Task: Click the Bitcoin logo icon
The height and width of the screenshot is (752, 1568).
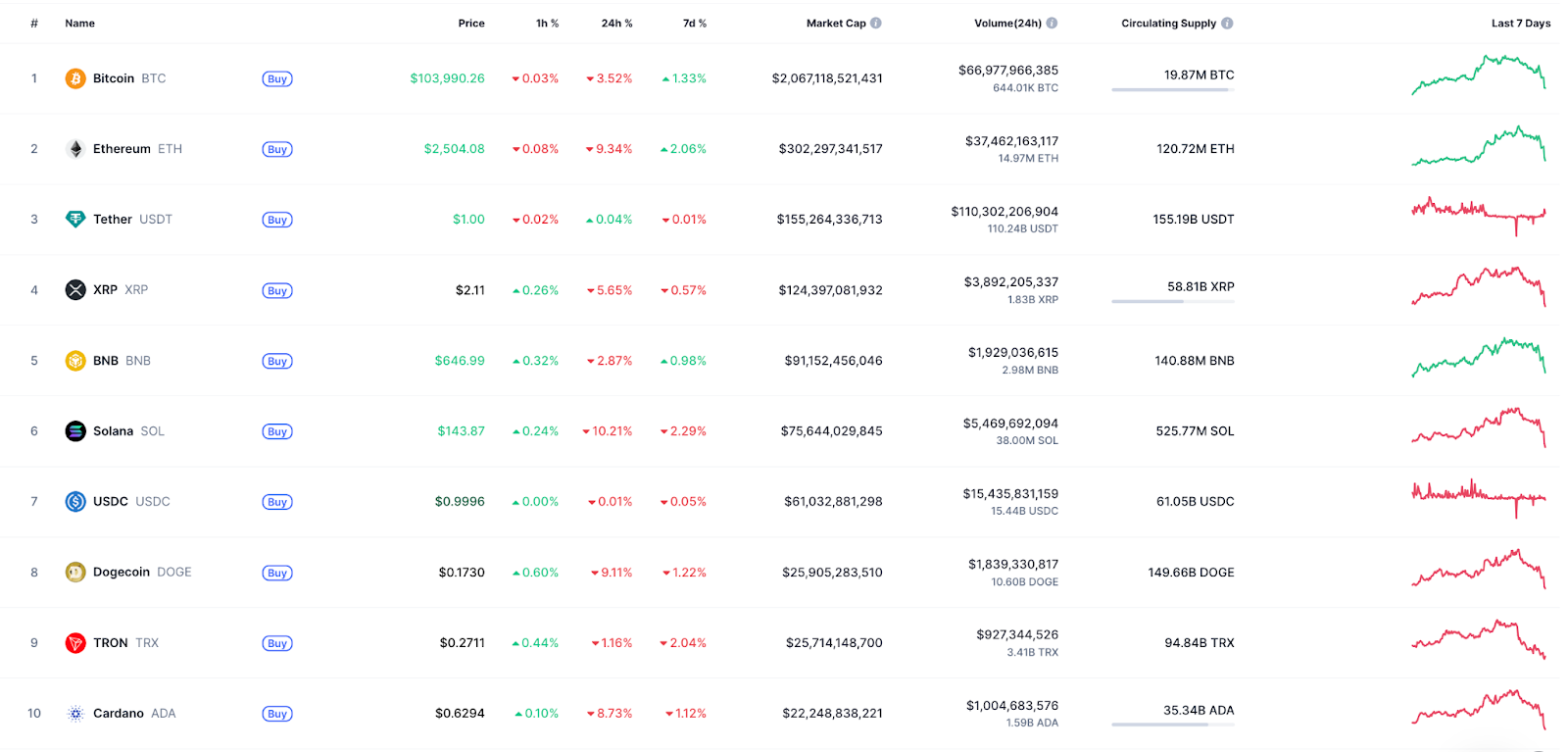Action: pos(75,78)
